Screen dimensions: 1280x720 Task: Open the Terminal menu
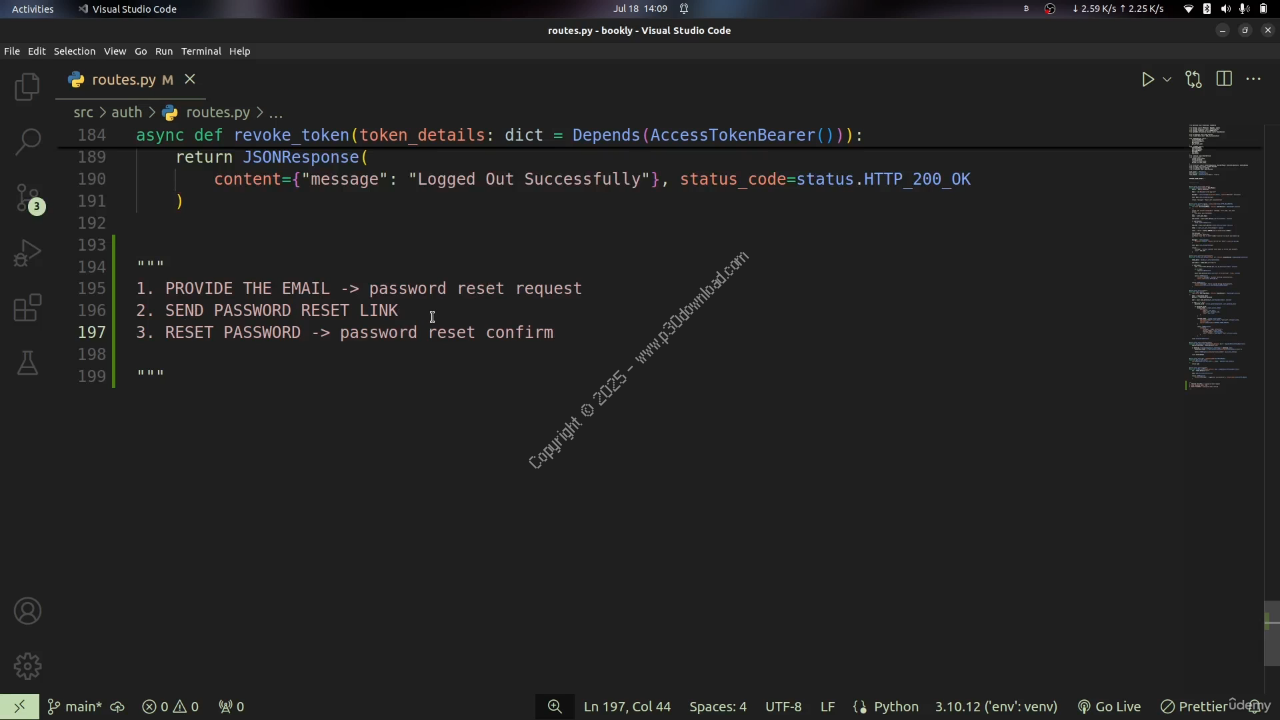pyautogui.click(x=200, y=51)
